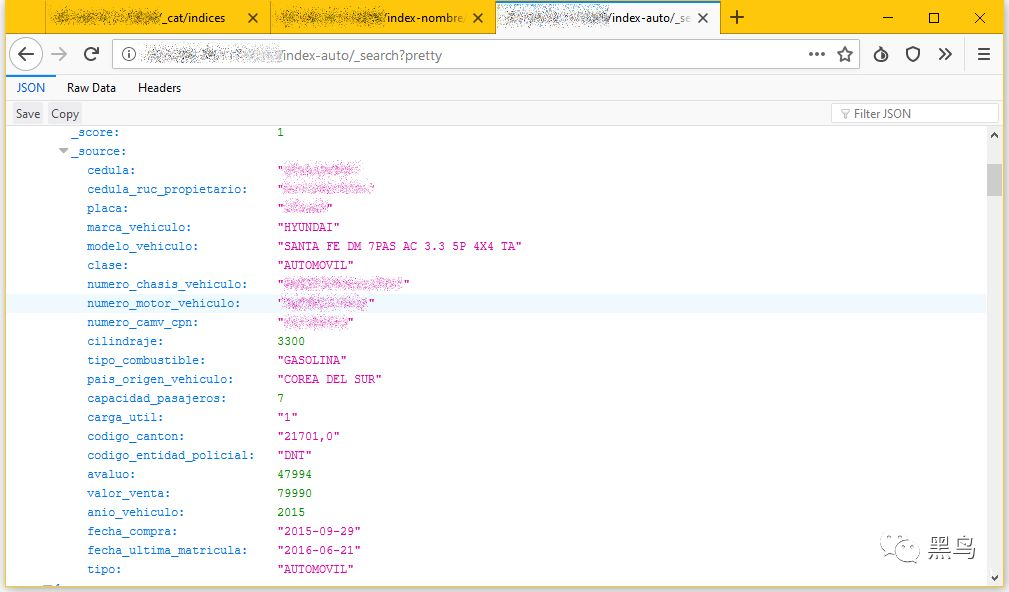Viewport: 1009px width, 592px height.
Task: Click the "DNT" value
Action: [295, 455]
